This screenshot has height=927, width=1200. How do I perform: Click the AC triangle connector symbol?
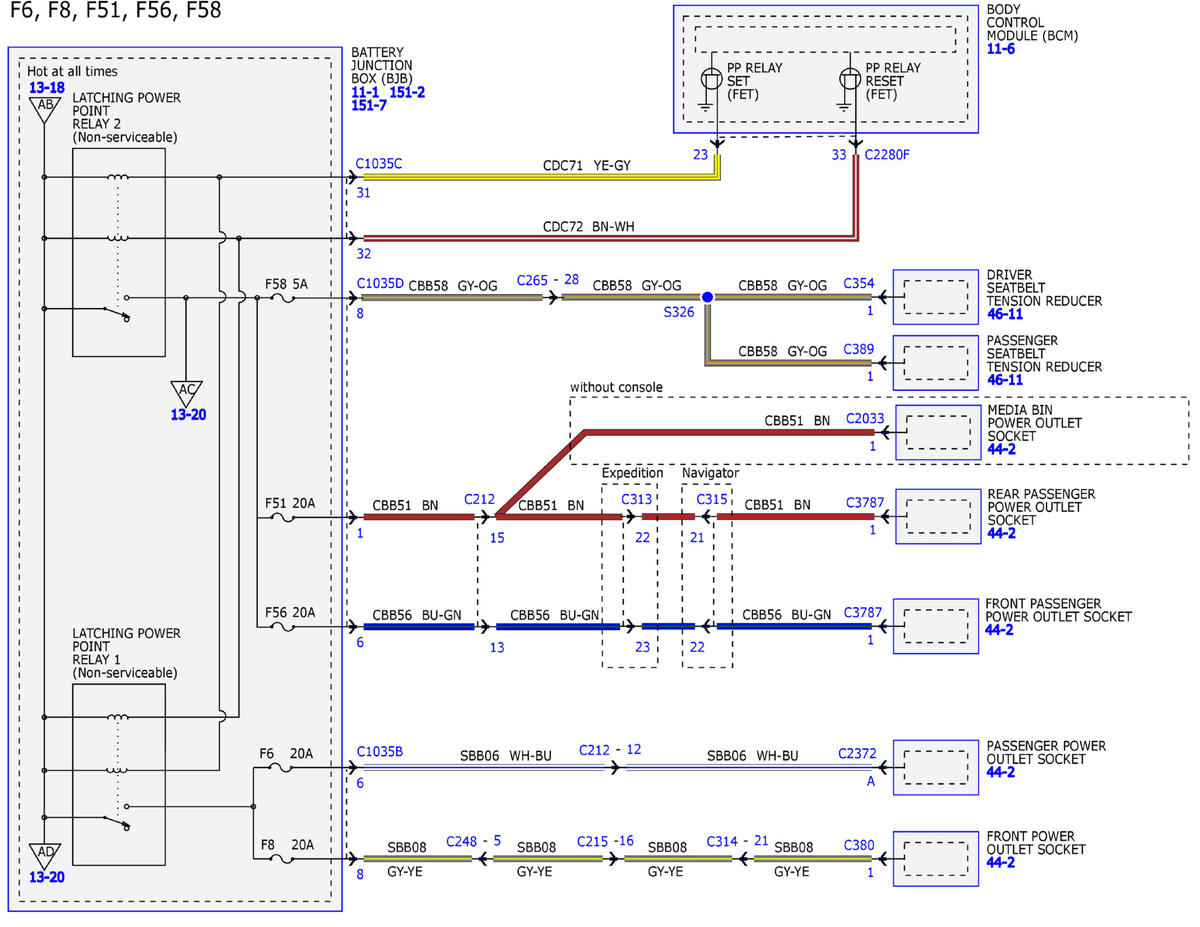186,392
